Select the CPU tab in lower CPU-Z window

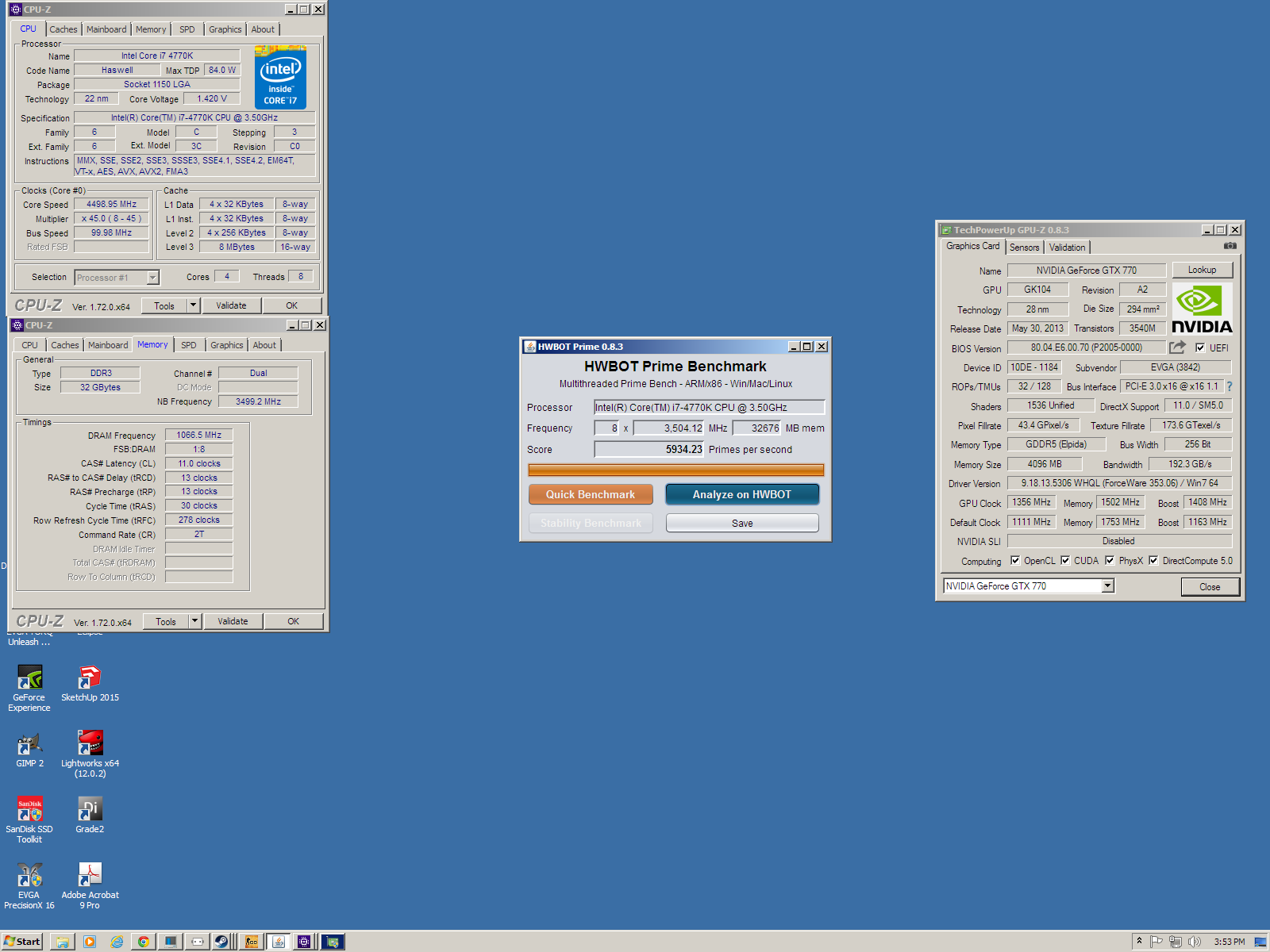pyautogui.click(x=29, y=345)
